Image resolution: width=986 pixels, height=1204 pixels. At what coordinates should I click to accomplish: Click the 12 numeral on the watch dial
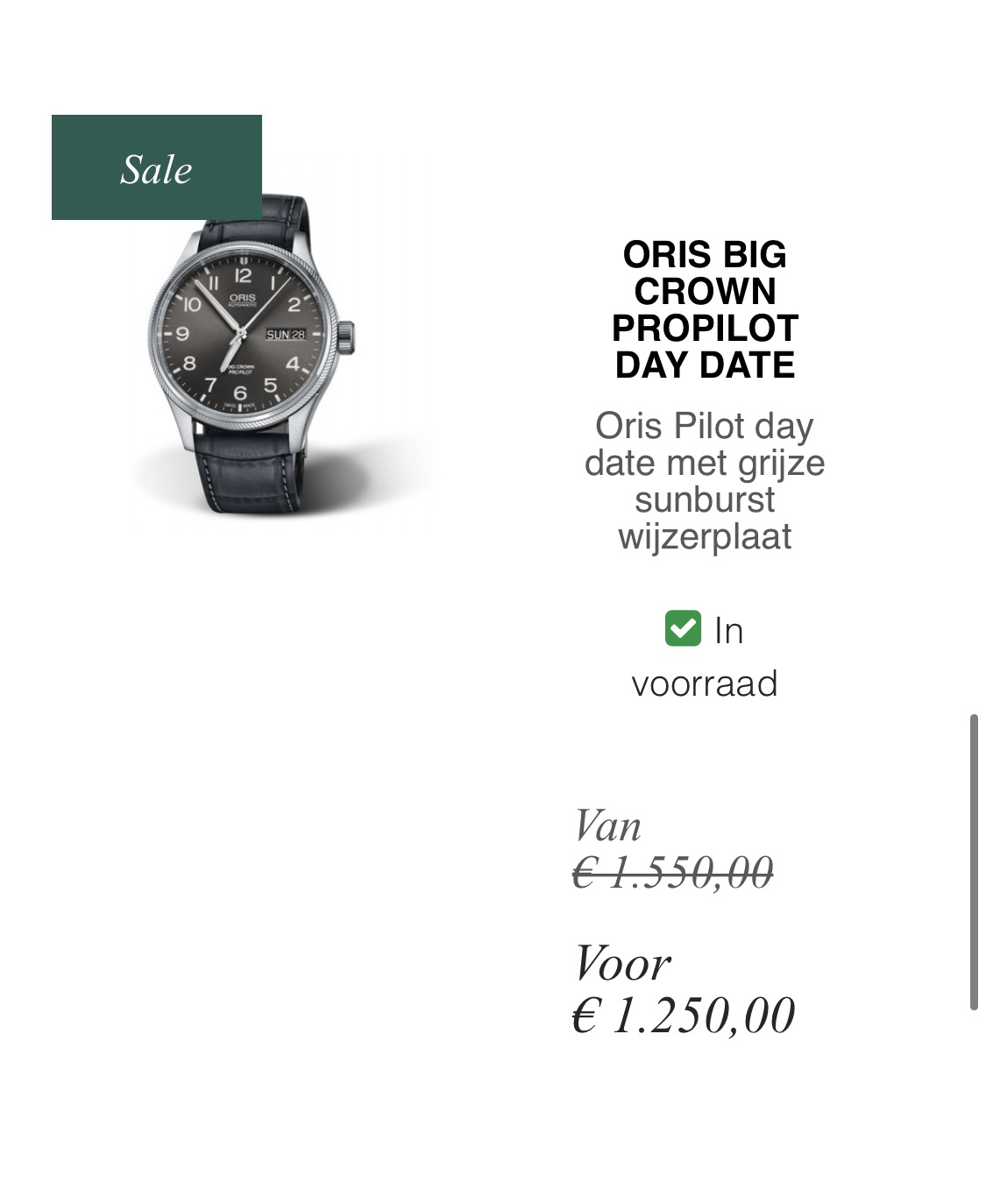tap(243, 276)
